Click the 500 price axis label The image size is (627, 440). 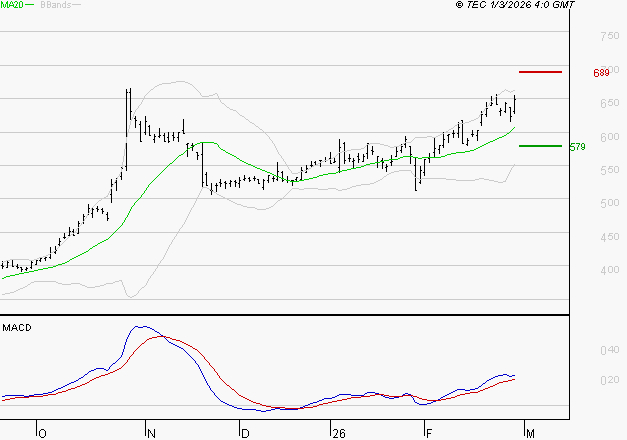coord(610,203)
